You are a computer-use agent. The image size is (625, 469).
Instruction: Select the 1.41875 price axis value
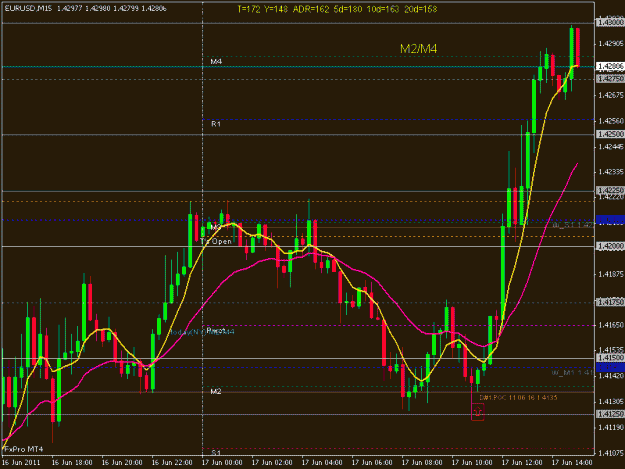tap(611, 274)
